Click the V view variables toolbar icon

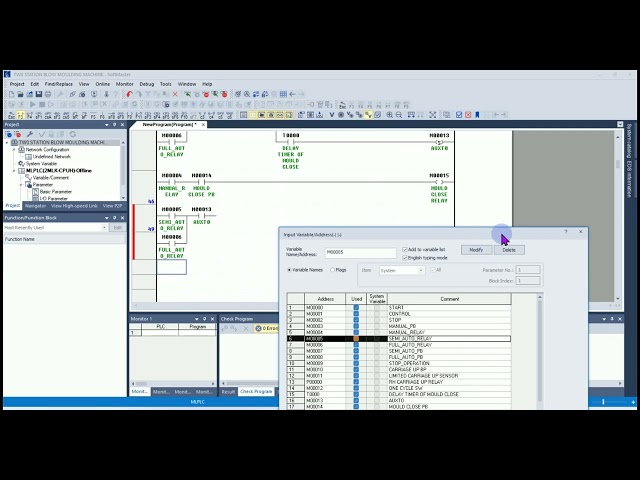pyautogui.click(x=332, y=115)
